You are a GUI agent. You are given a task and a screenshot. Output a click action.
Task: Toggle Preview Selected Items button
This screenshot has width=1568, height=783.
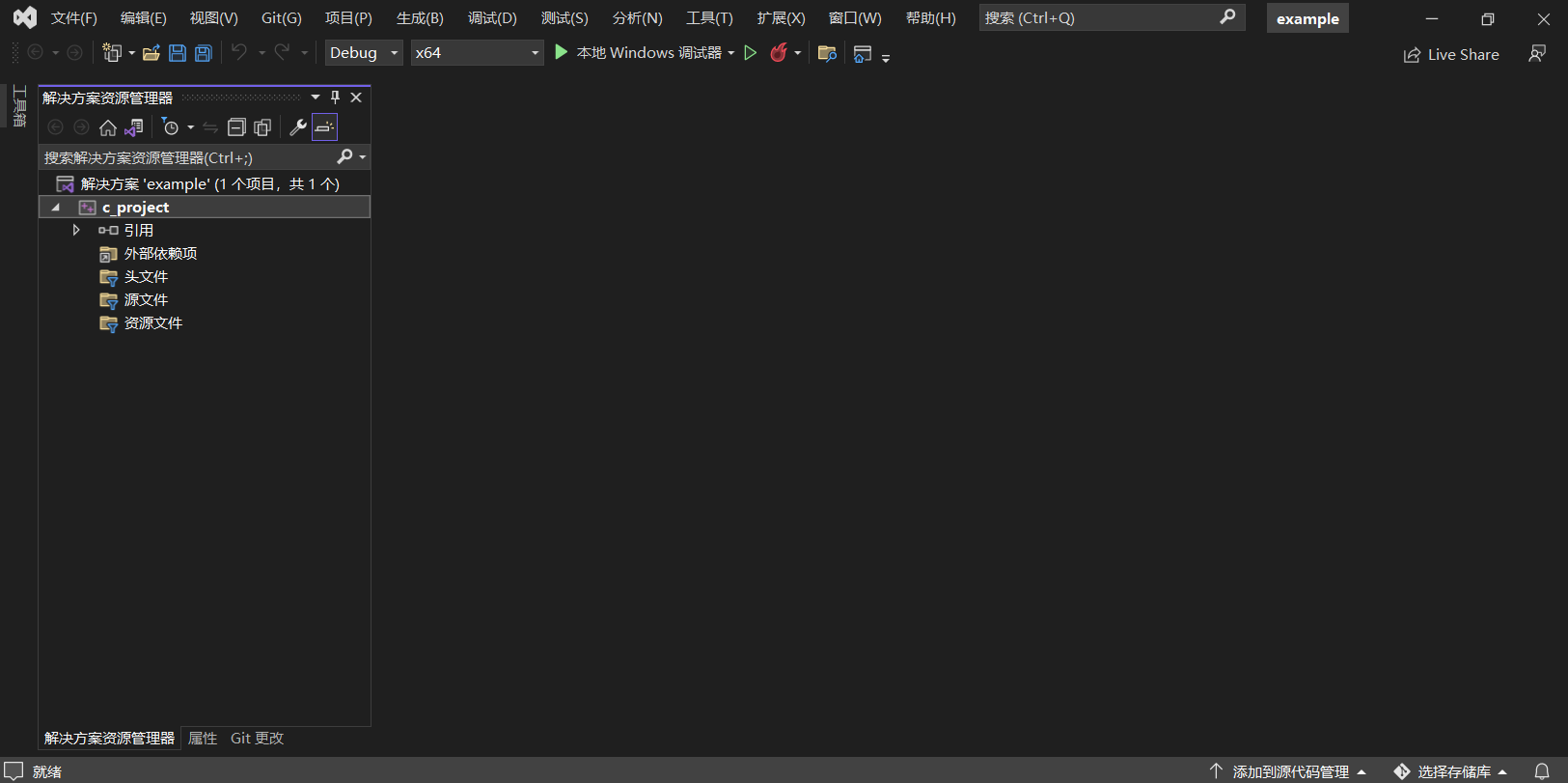pos(325,127)
